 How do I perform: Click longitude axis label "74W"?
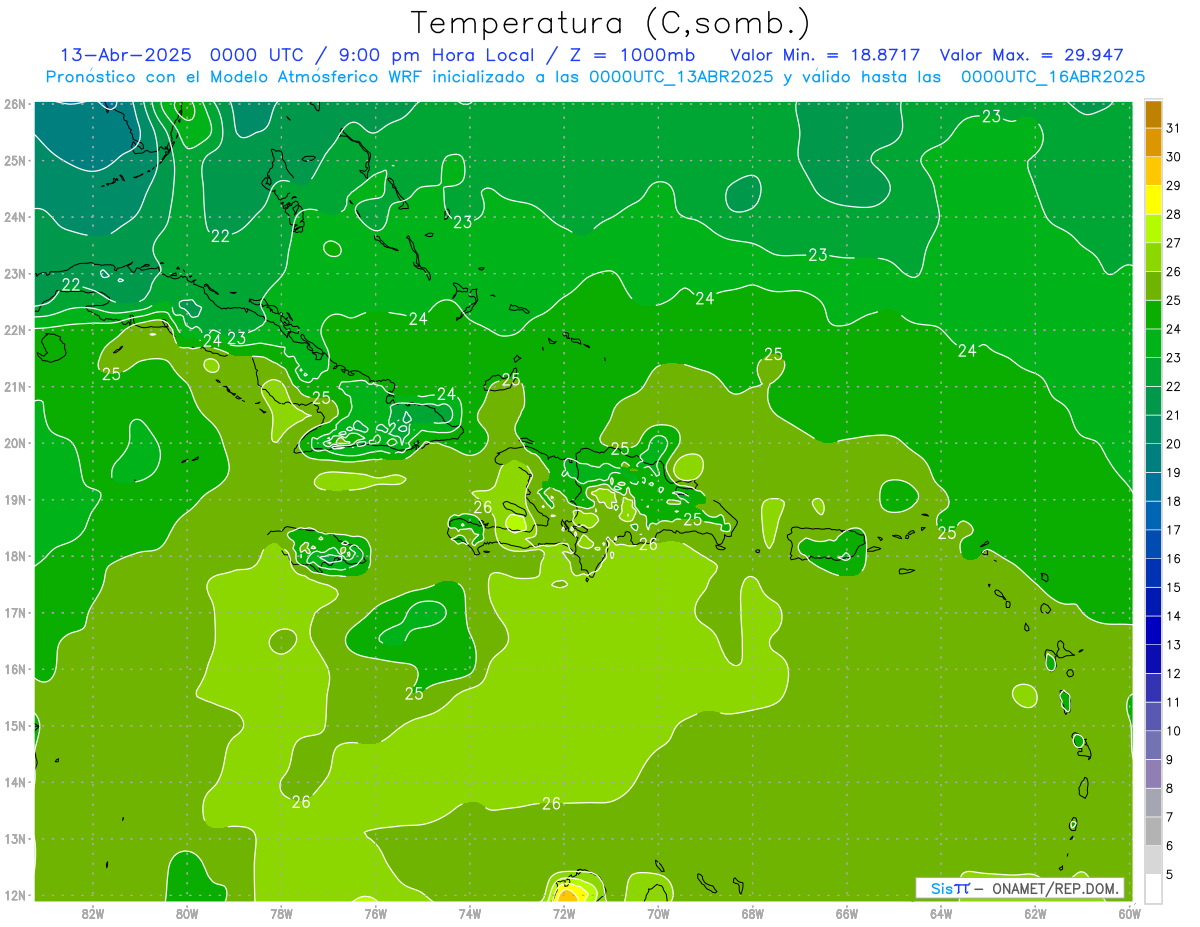tap(470, 913)
